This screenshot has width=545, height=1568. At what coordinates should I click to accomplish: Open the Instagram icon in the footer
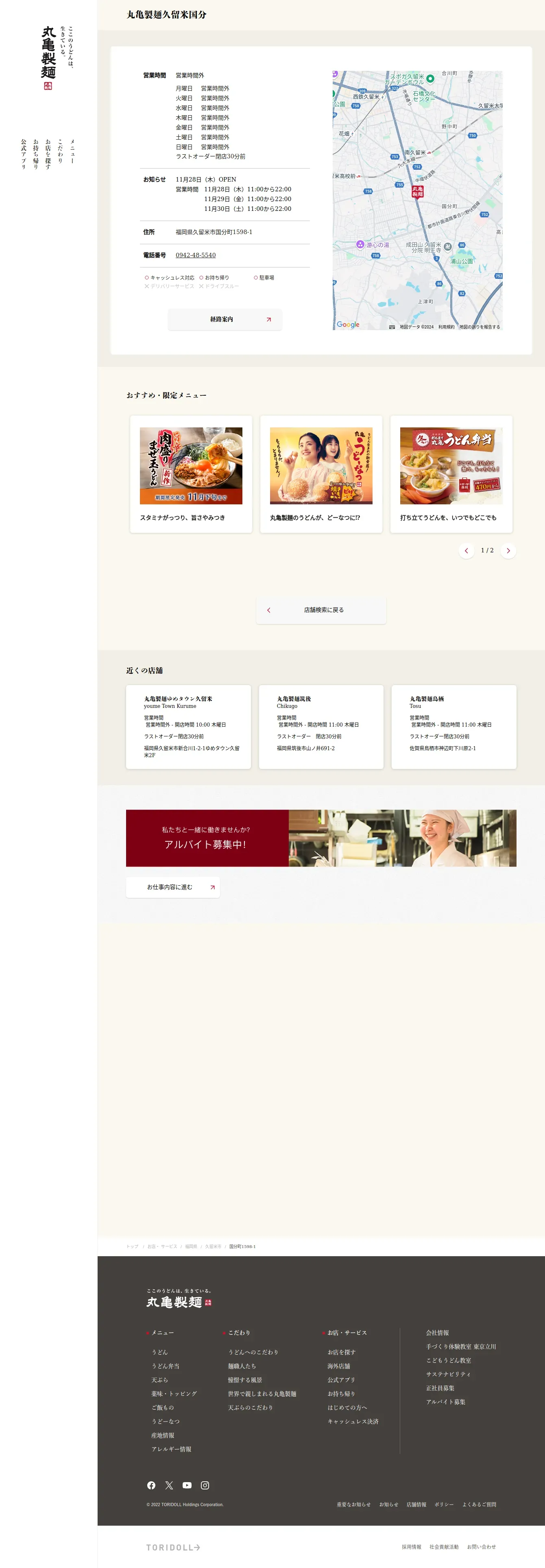tap(205, 1485)
